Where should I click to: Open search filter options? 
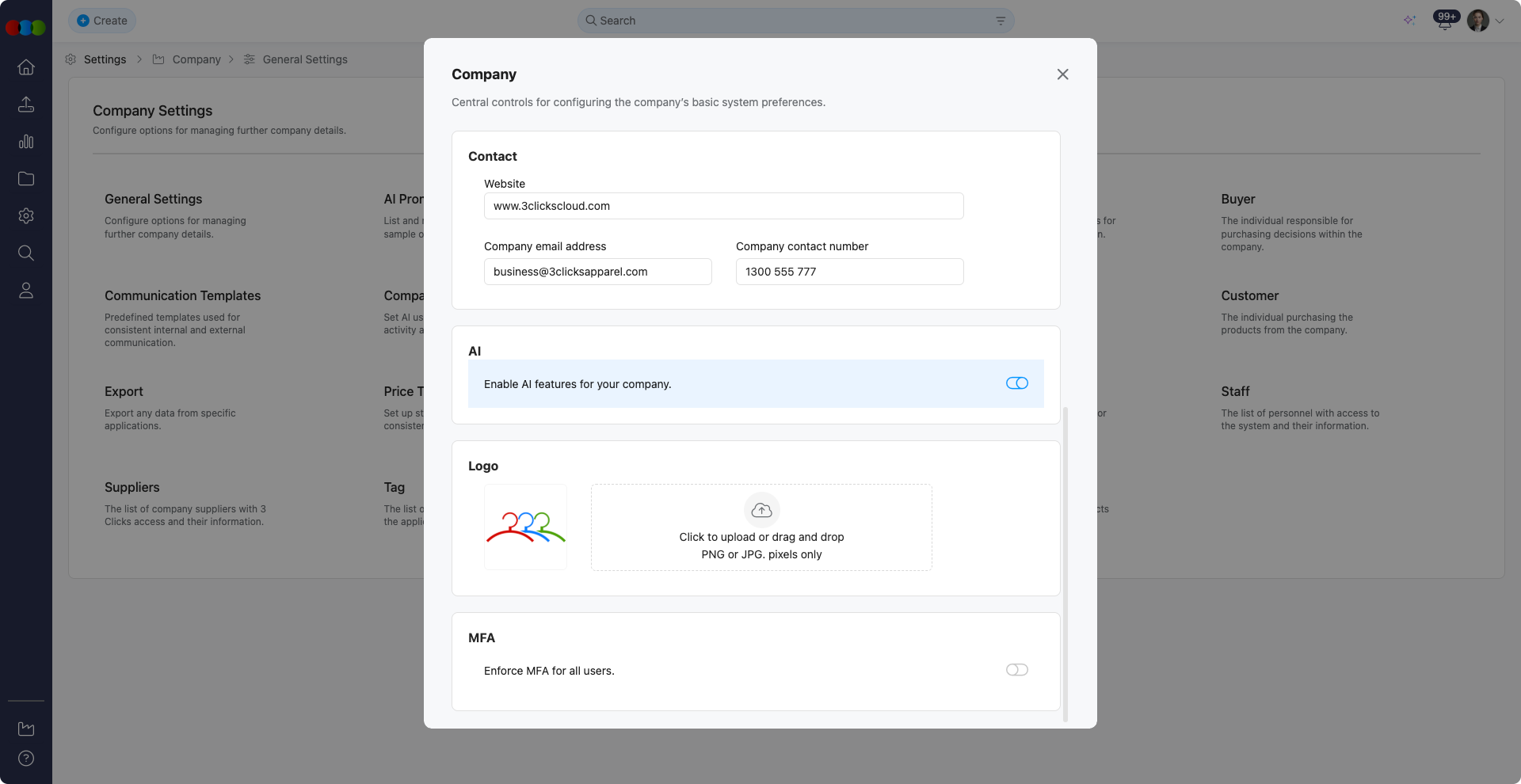click(x=1000, y=21)
